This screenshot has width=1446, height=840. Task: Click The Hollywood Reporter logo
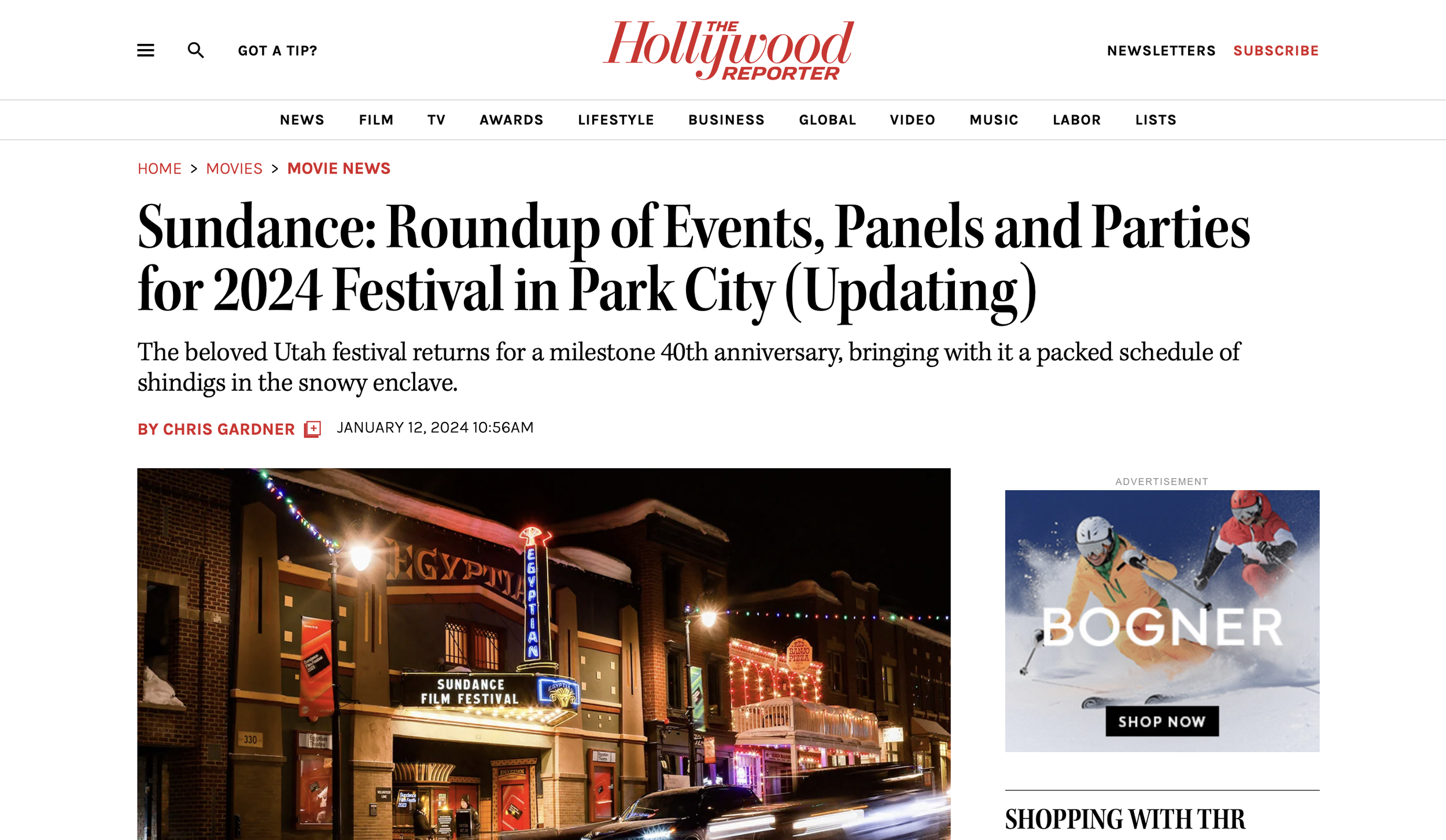coord(728,50)
